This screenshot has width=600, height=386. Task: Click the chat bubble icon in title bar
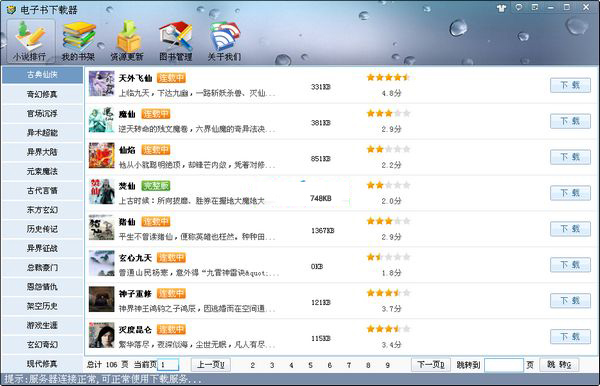coord(519,7)
